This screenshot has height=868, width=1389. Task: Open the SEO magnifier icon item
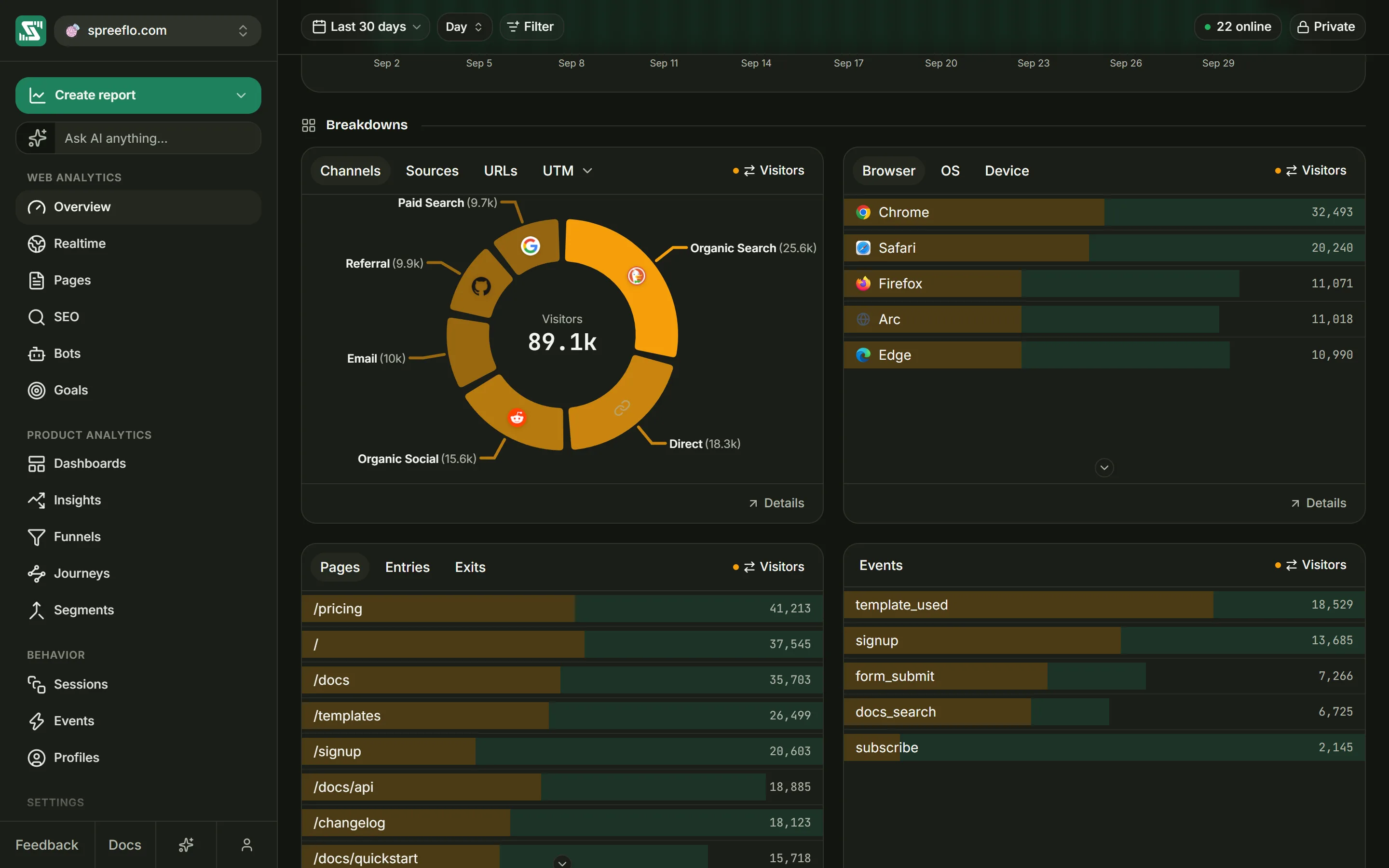click(36, 317)
